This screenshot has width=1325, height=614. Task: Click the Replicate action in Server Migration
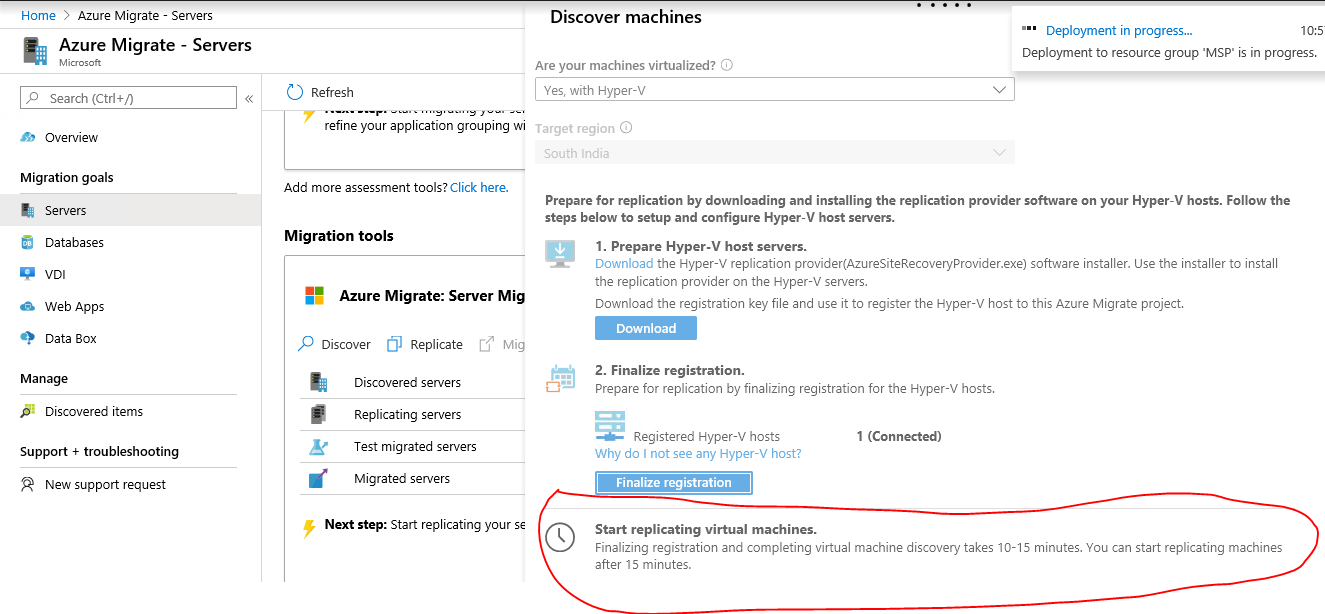[x=425, y=344]
